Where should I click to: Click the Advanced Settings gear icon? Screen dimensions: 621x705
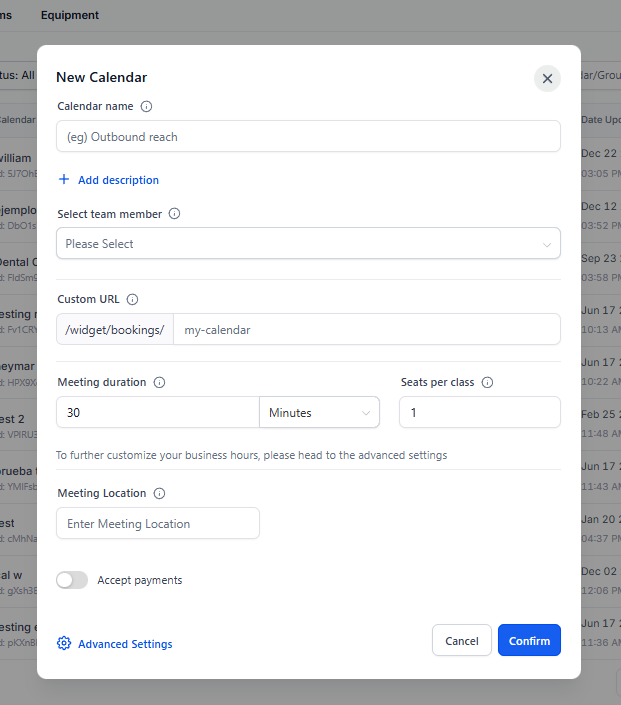point(64,644)
